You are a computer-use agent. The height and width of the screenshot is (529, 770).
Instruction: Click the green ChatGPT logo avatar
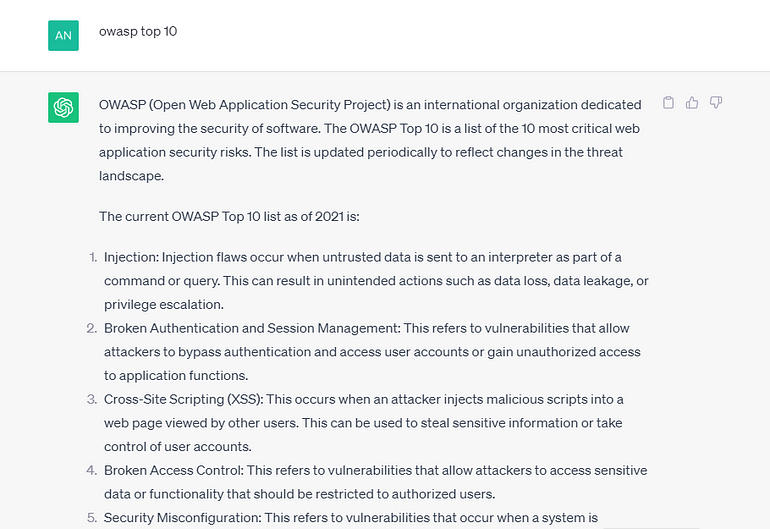point(63,108)
